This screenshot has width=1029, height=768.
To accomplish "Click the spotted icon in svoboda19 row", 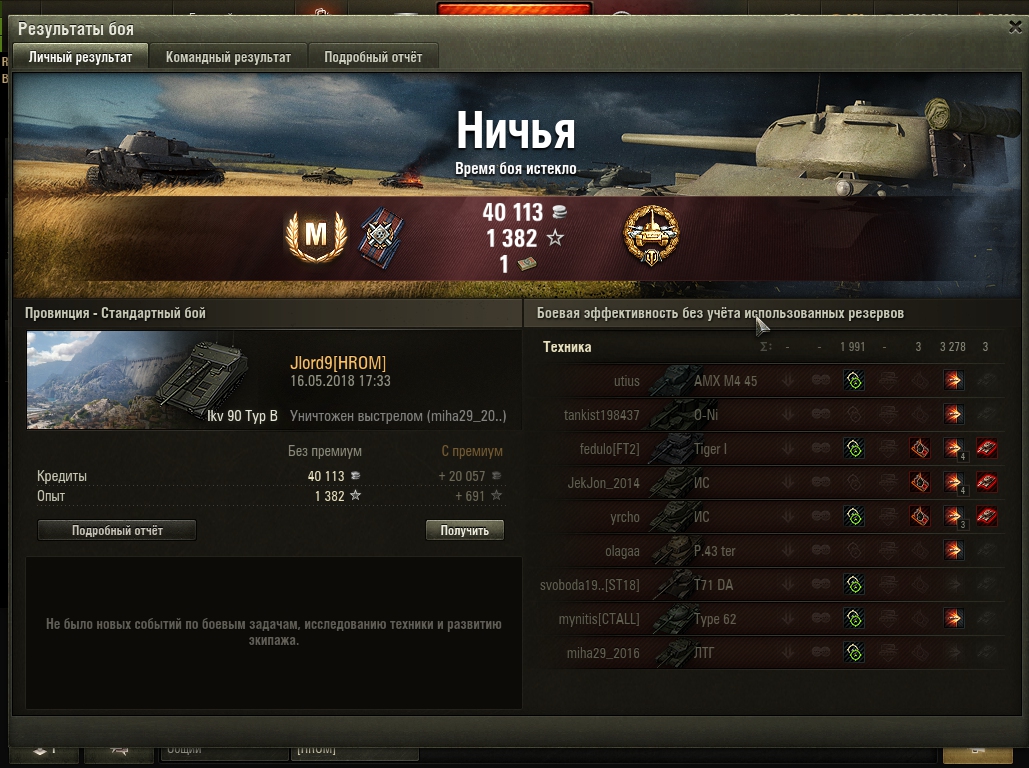I will pyautogui.click(x=854, y=584).
